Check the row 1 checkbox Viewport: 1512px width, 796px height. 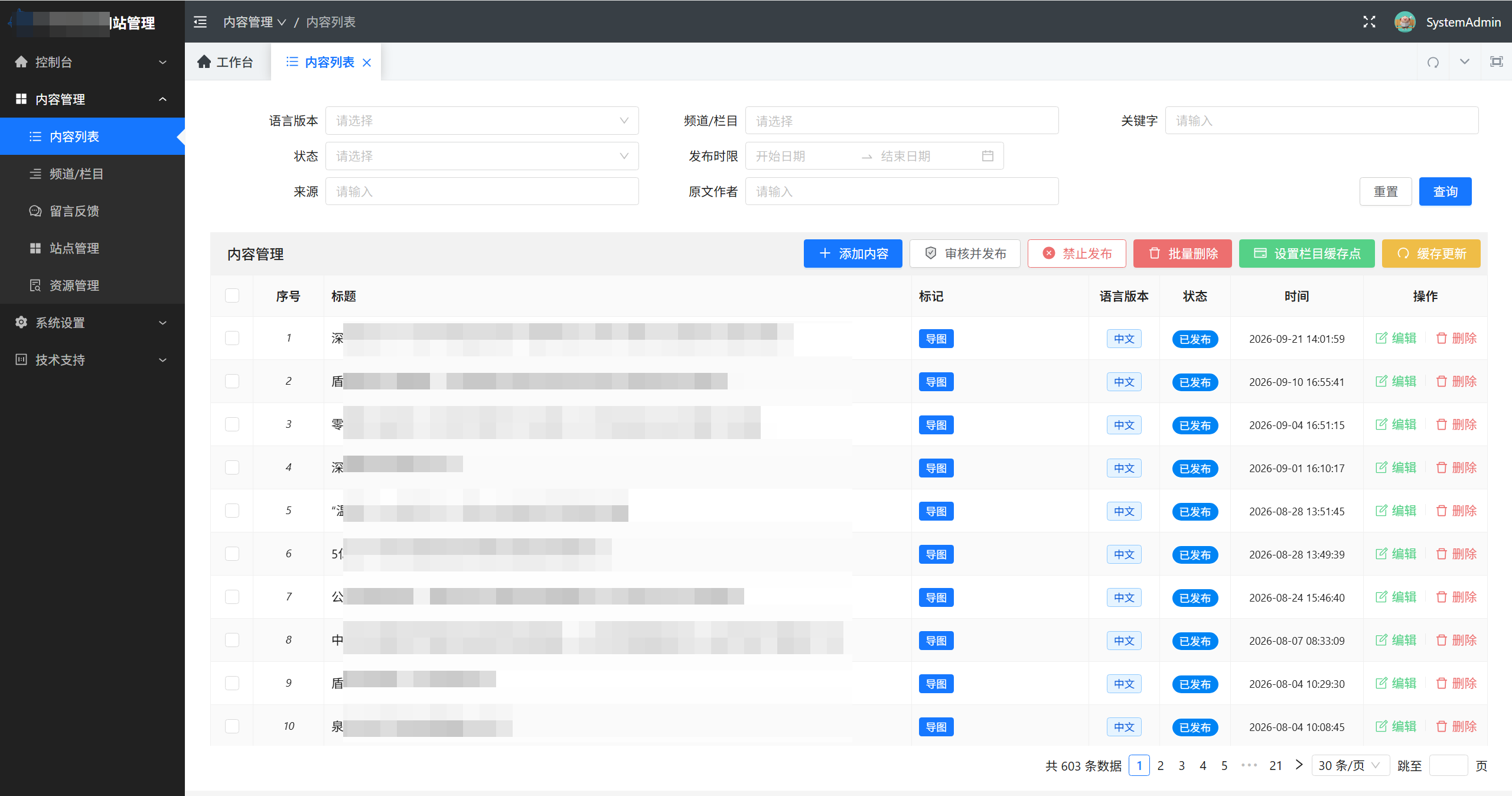pos(232,338)
